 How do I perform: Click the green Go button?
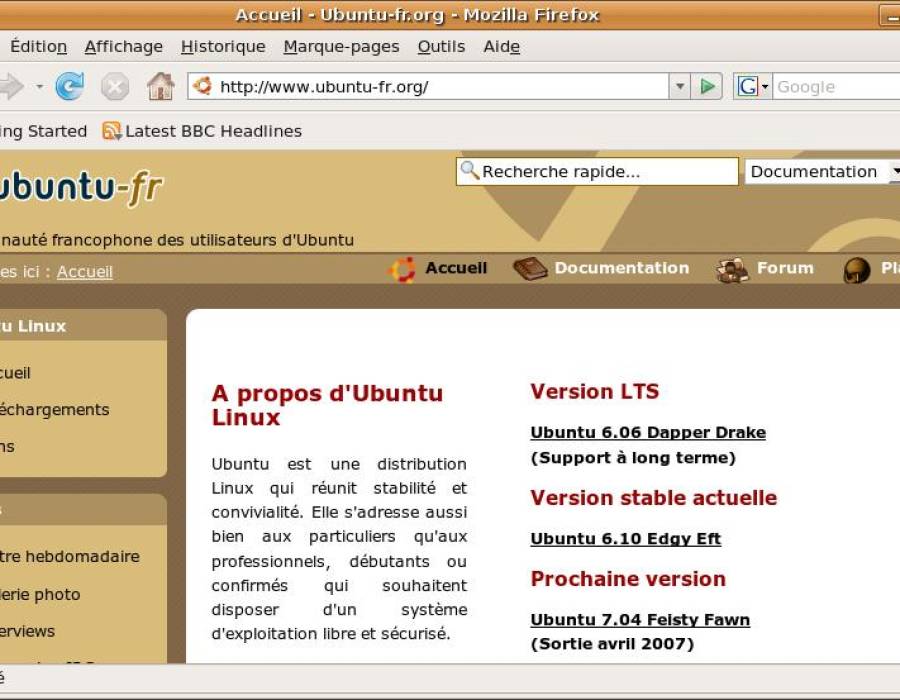point(707,87)
